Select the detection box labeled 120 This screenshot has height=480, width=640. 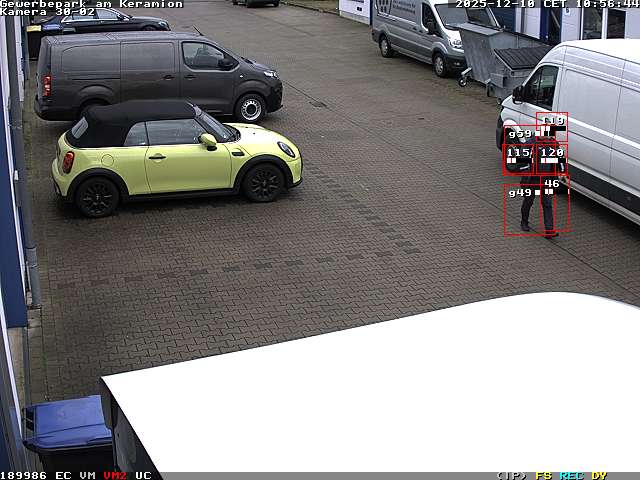point(552,159)
